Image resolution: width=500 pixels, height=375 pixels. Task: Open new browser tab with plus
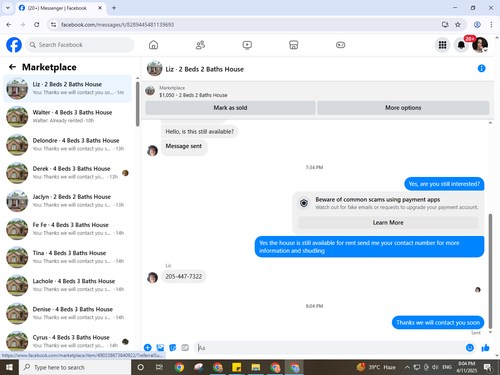coord(114,8)
